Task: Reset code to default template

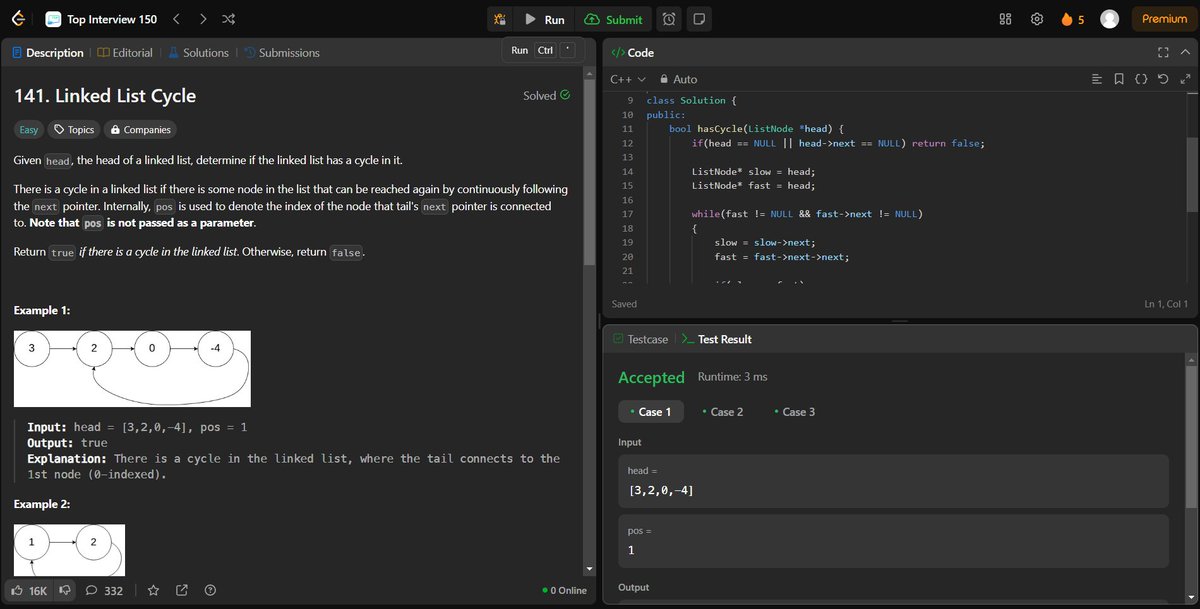Action: [x=1163, y=78]
